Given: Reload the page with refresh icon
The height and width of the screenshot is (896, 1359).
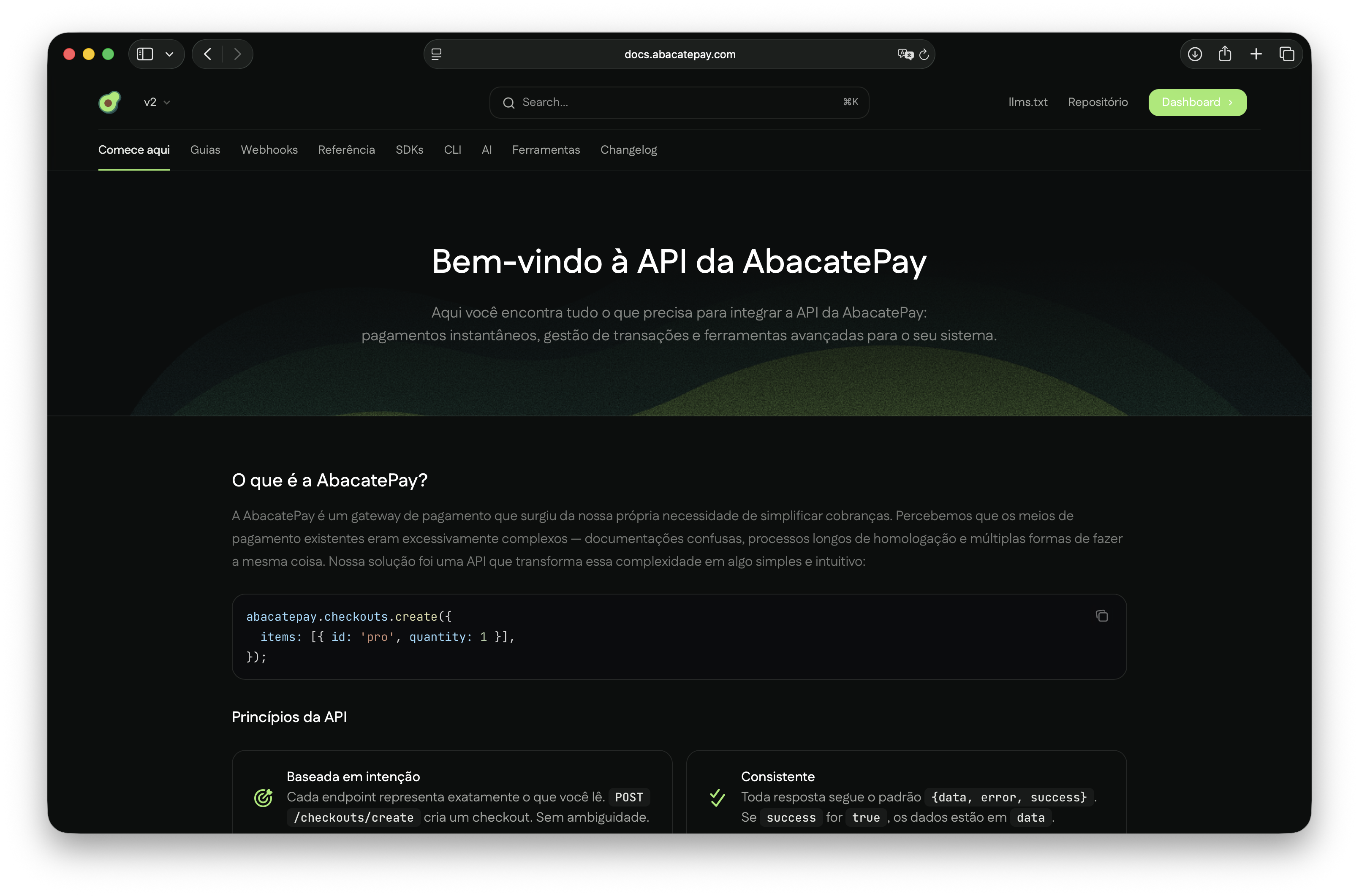Looking at the screenshot, I should (924, 54).
